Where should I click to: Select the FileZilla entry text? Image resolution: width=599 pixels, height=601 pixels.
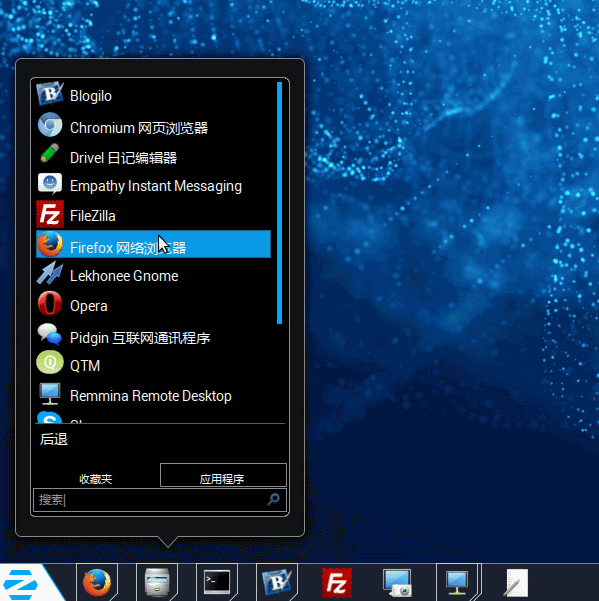tap(93, 216)
